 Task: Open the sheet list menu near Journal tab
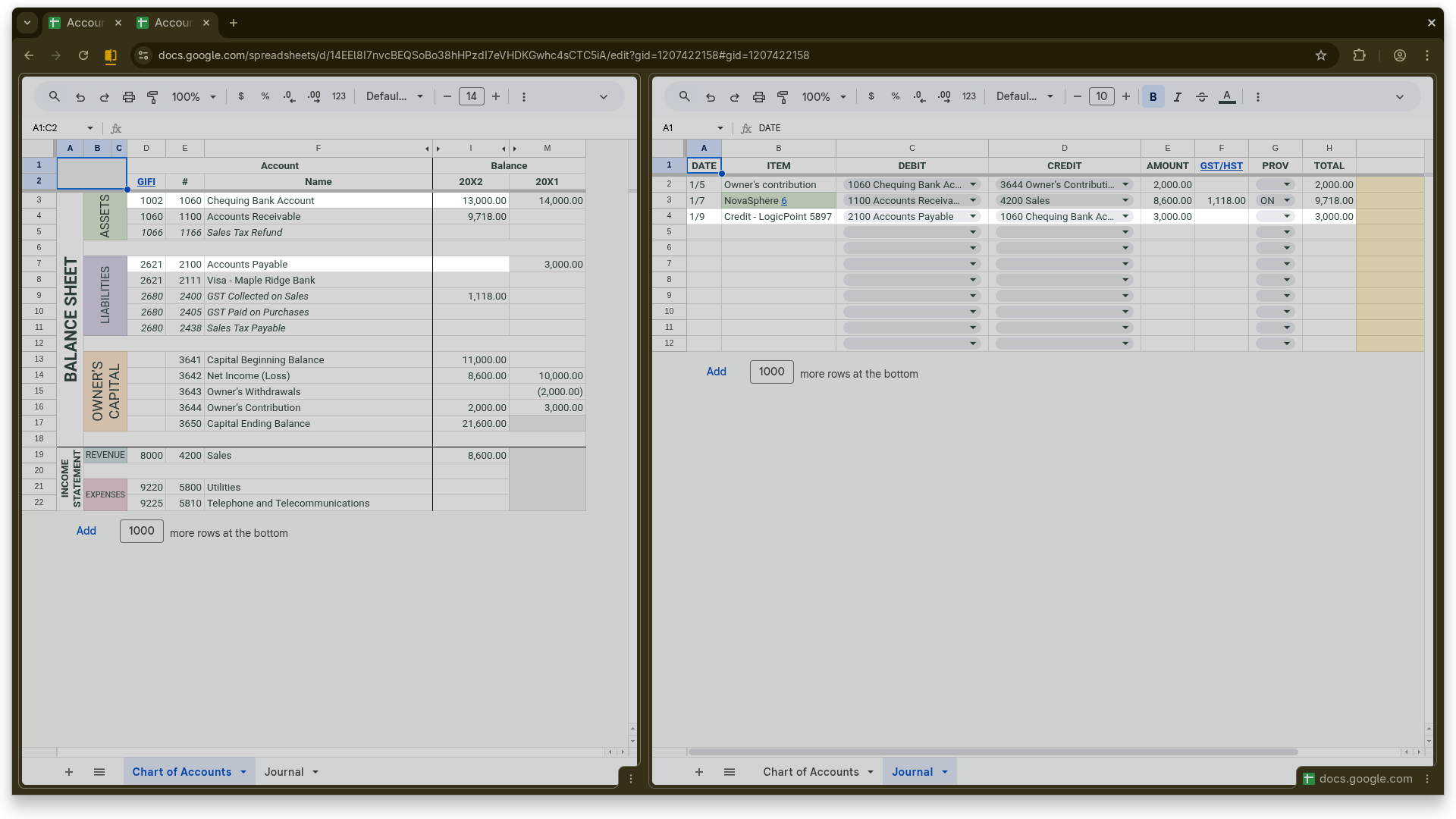tap(730, 771)
